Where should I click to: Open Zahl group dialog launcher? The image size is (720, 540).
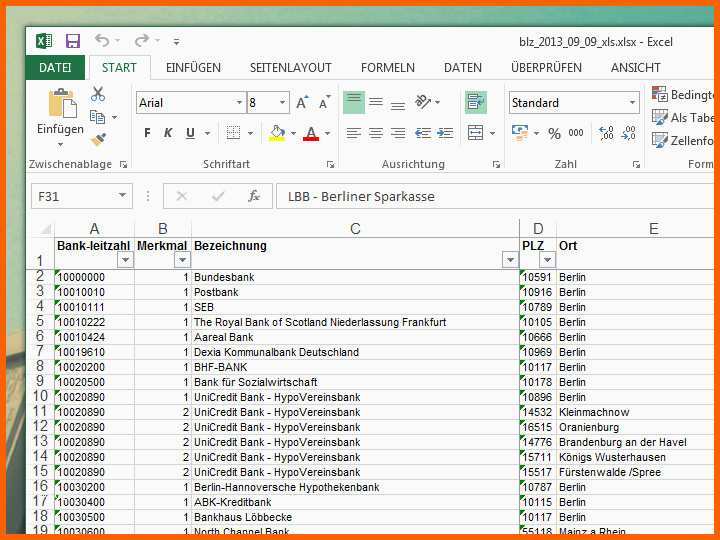coord(636,164)
